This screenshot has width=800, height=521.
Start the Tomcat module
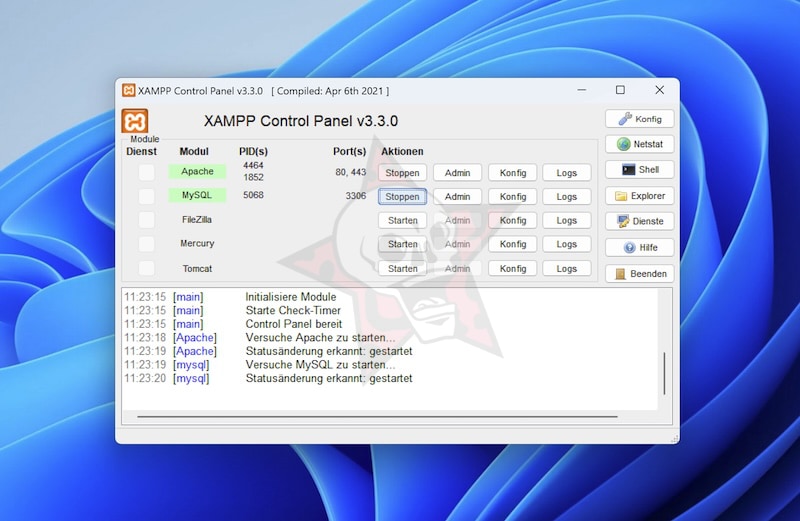click(x=402, y=268)
